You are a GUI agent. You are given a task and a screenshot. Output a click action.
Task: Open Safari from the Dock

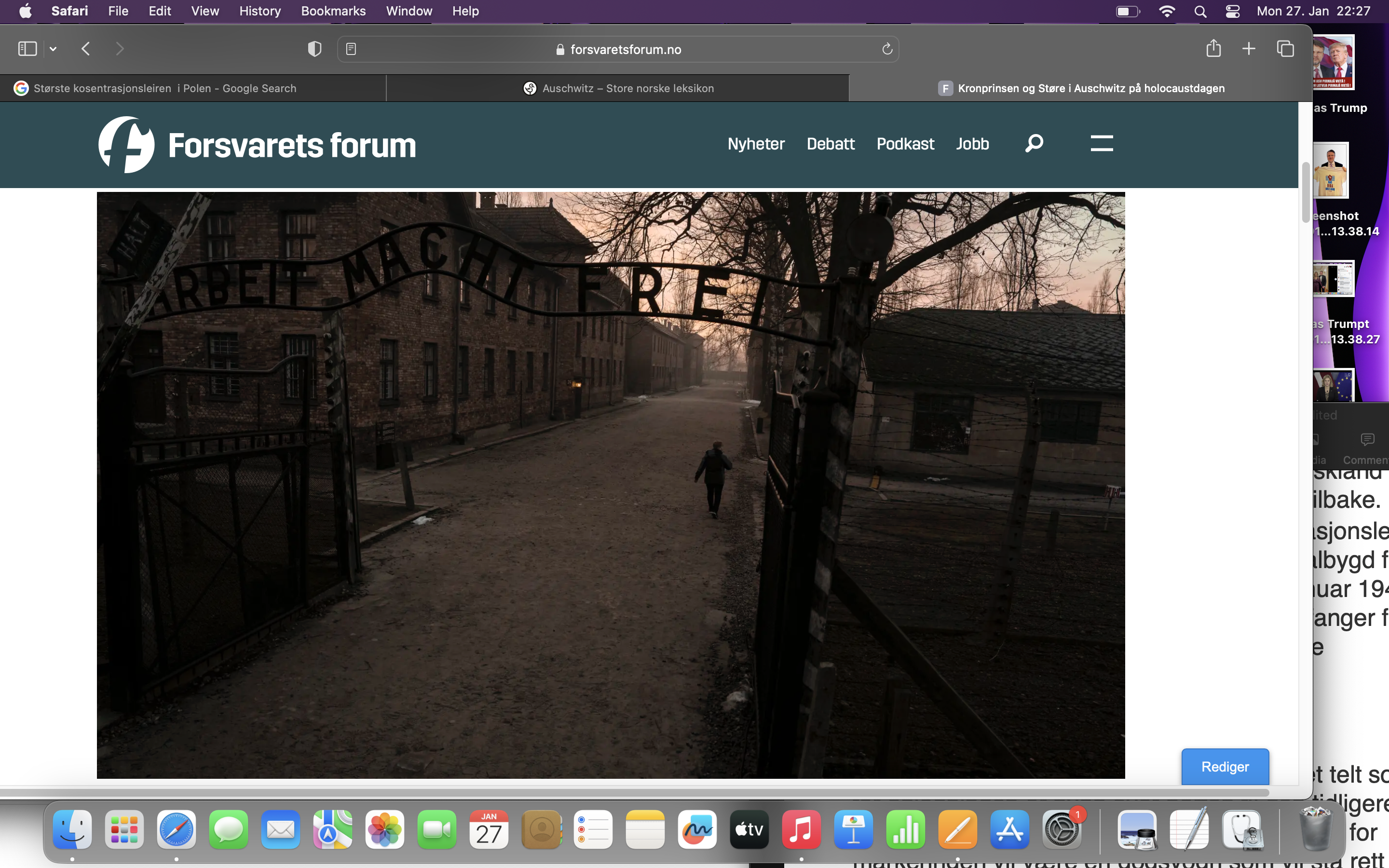[176, 829]
